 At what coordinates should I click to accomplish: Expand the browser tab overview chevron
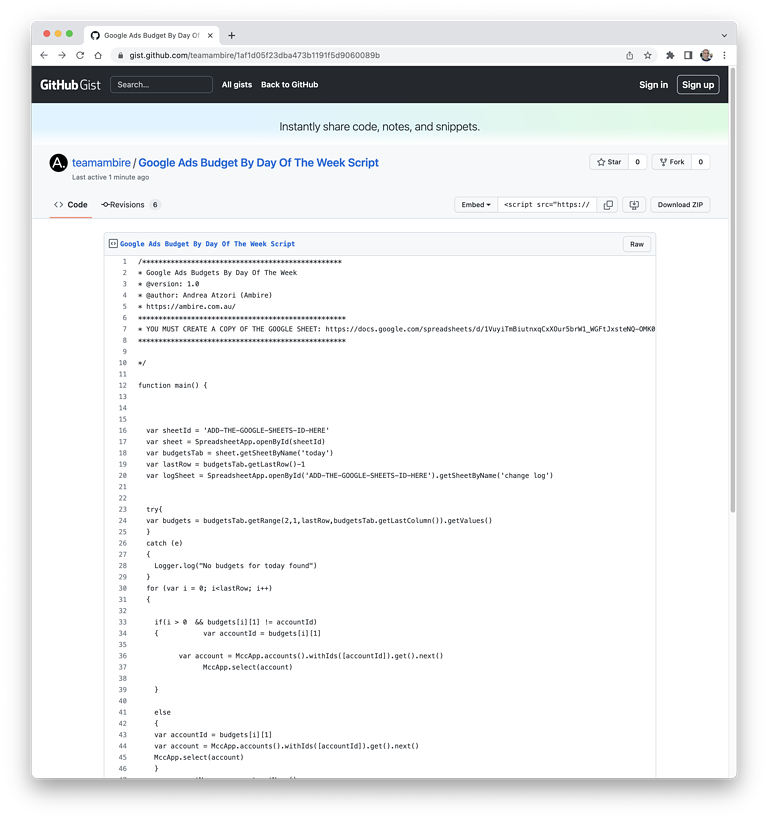[724, 33]
